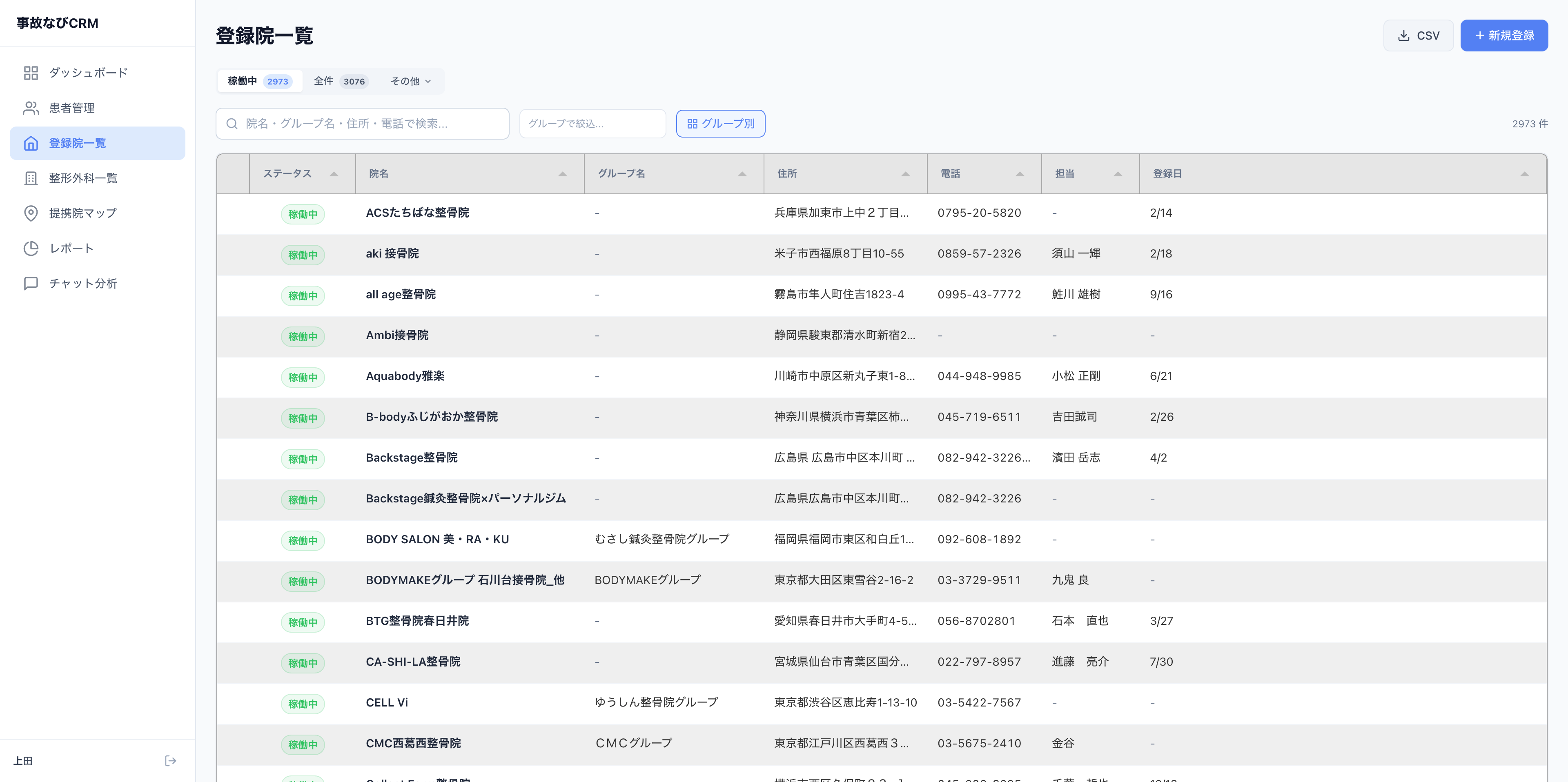This screenshot has height=782, width=1568.
Task: Click the search magnifier in the search bar
Action: 232,124
